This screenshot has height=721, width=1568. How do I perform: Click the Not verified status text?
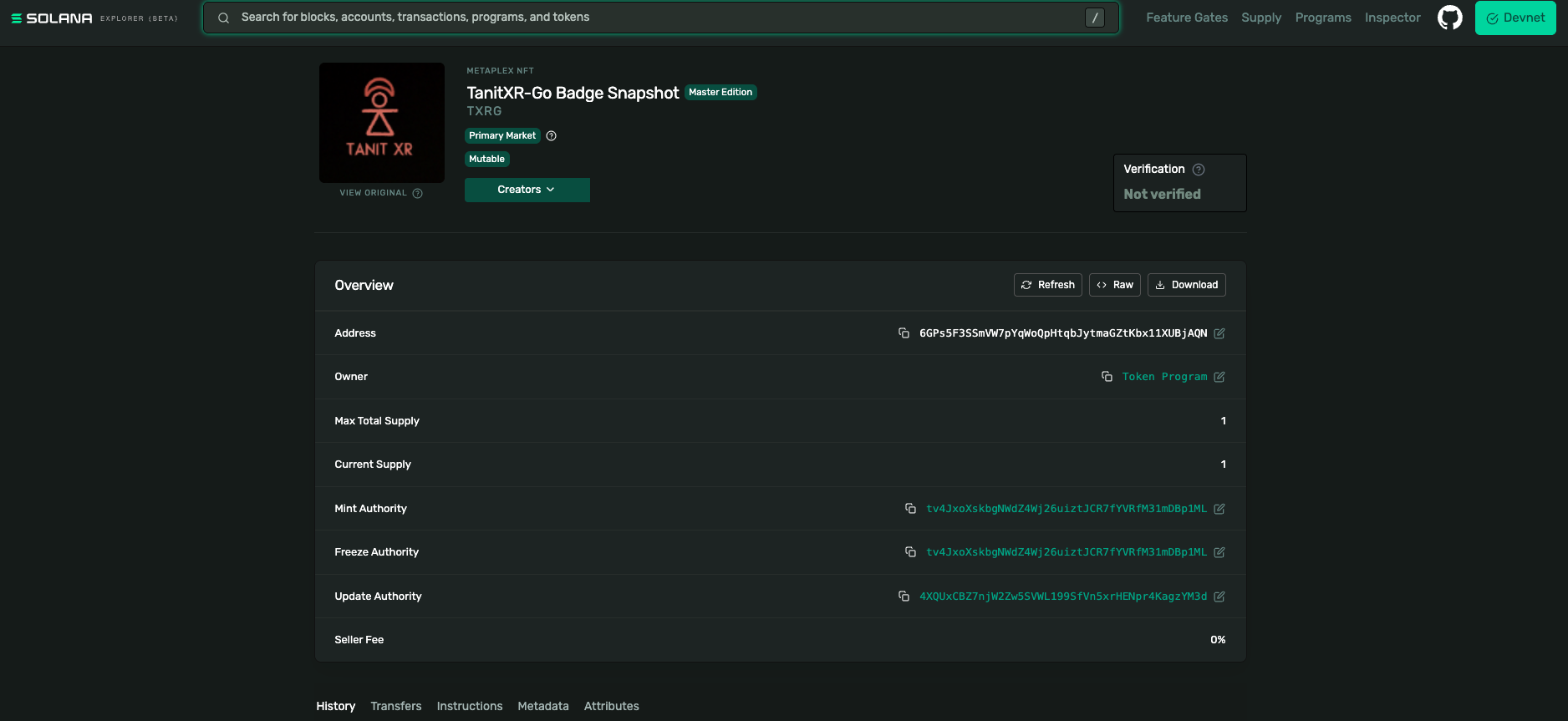click(x=1162, y=194)
